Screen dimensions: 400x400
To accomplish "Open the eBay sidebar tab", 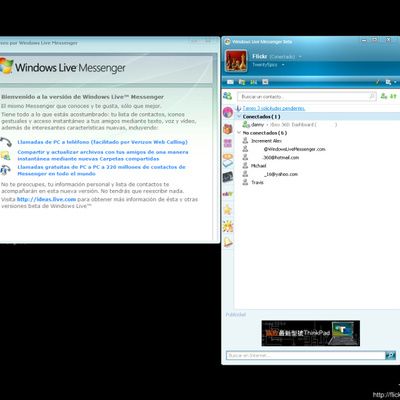I will tap(228, 193).
